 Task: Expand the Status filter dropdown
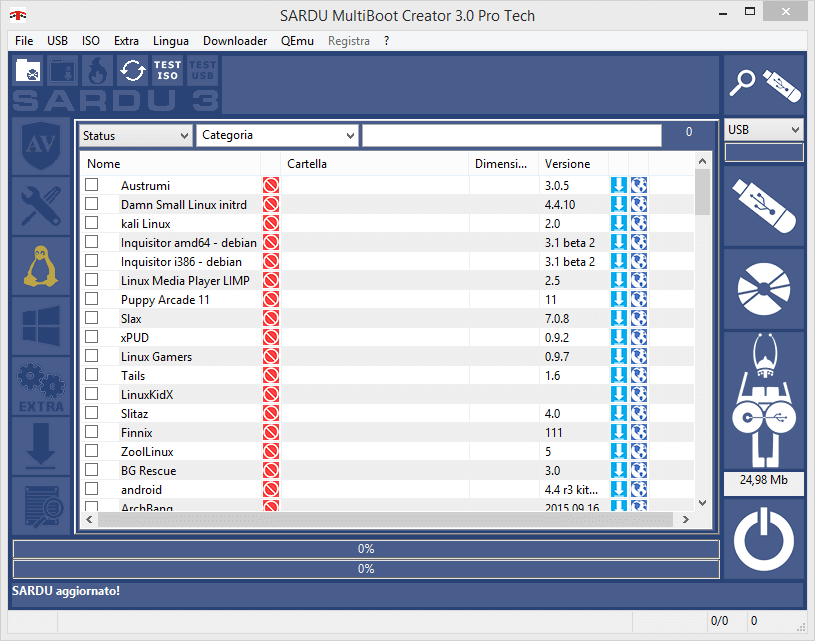coord(136,136)
